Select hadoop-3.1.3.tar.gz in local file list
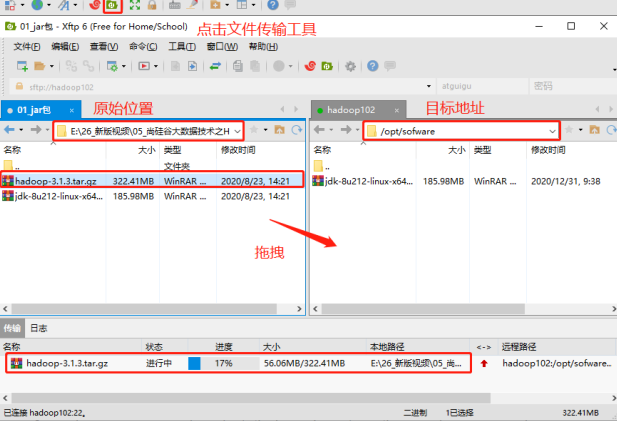This screenshot has height=421, width=617. (x=152, y=181)
